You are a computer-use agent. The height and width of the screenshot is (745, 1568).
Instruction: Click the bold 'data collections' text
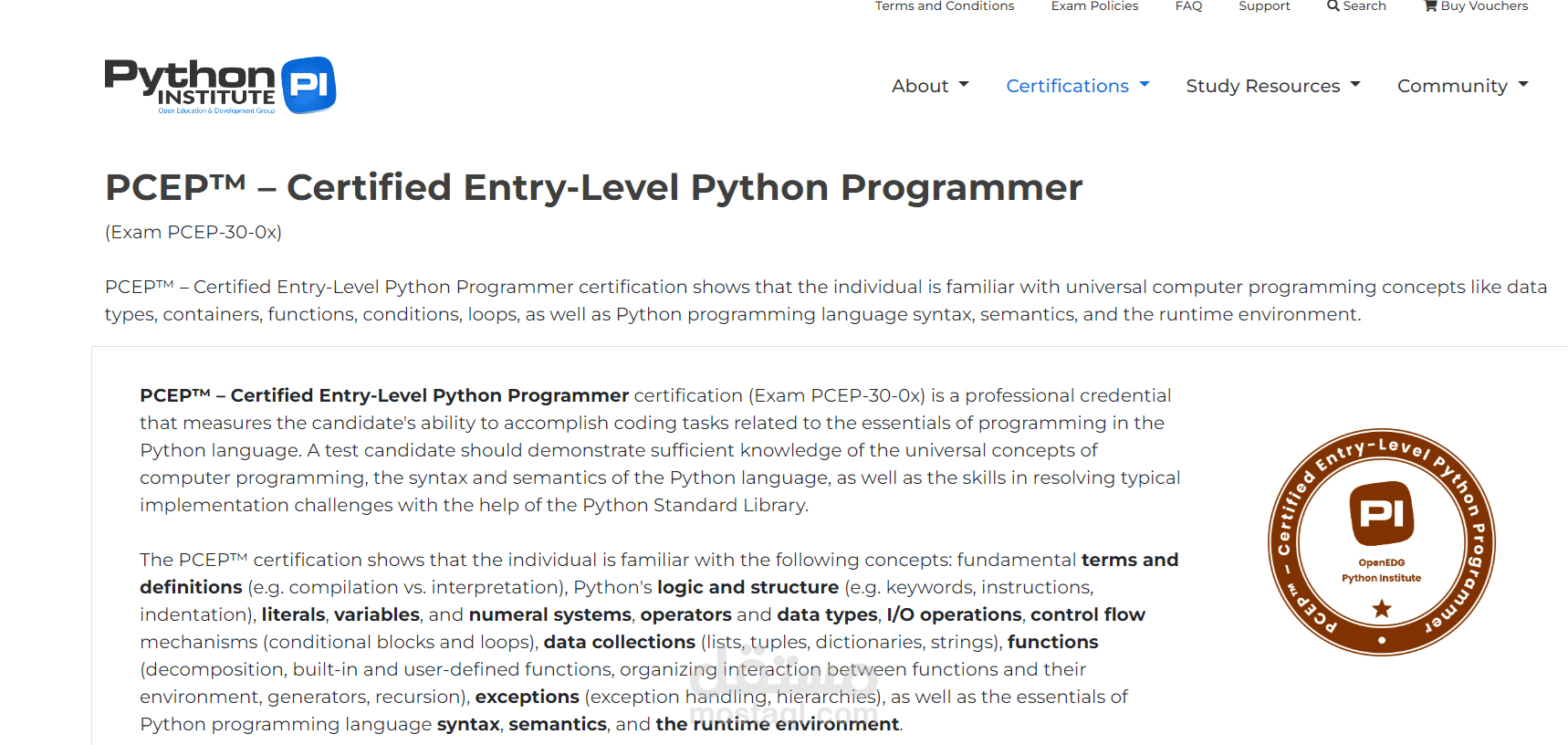620,642
